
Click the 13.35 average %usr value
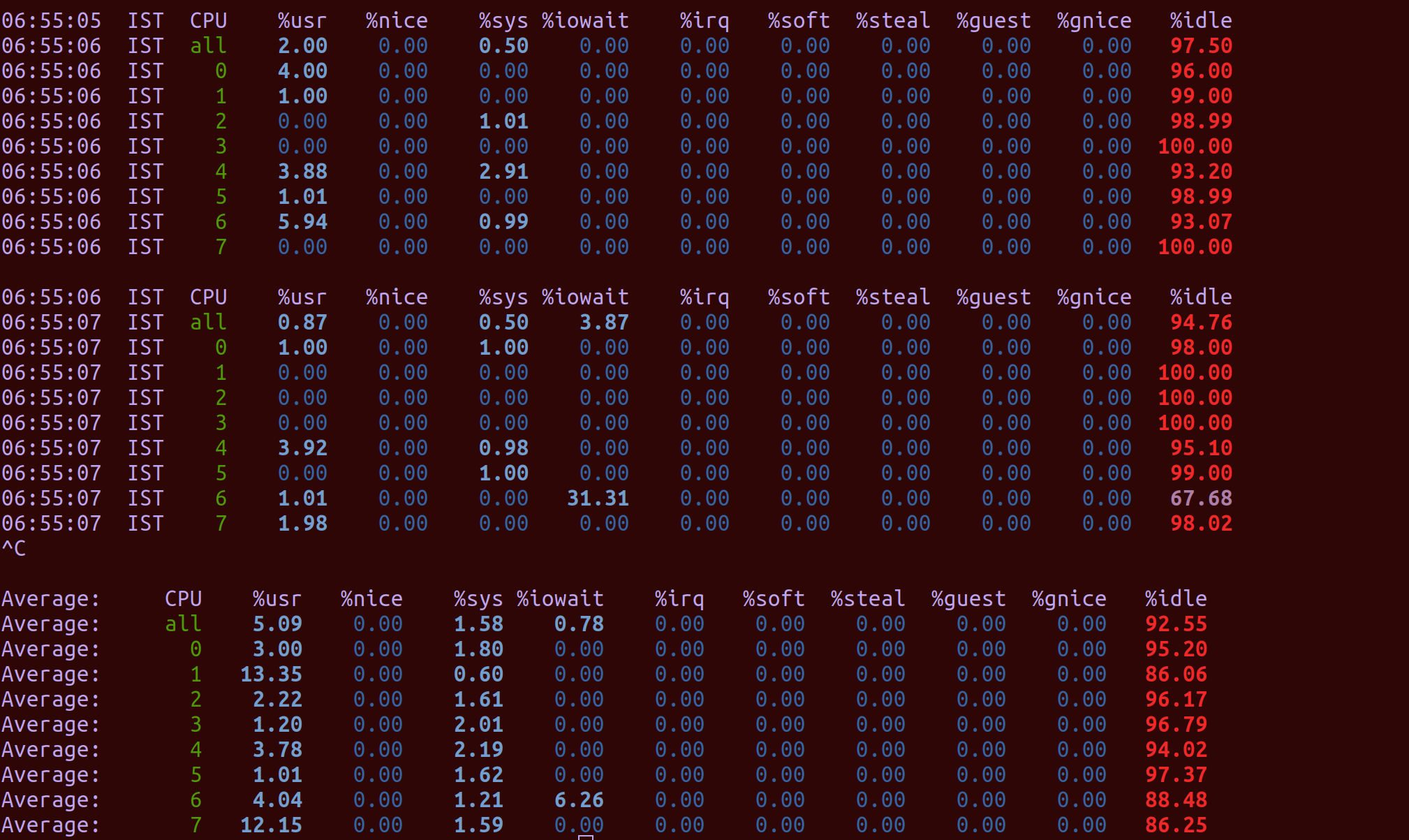(x=271, y=675)
